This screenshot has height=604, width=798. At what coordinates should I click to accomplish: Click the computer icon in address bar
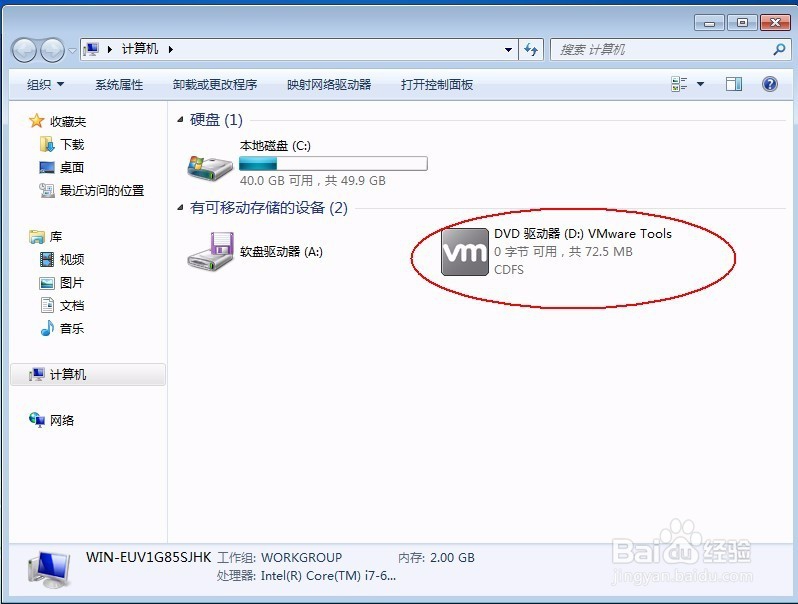point(91,49)
